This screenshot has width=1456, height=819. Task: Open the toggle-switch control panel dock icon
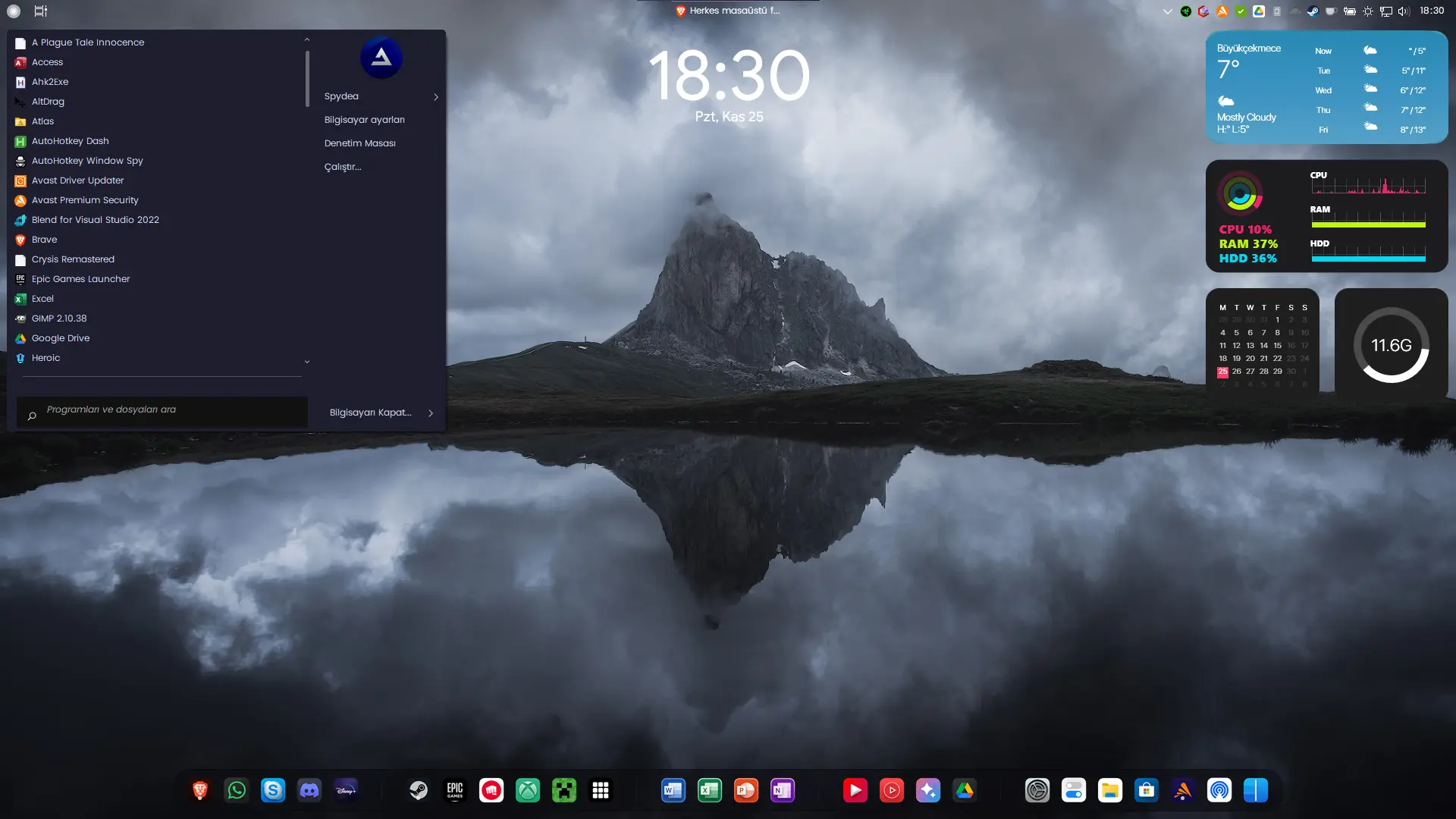click(x=1074, y=790)
